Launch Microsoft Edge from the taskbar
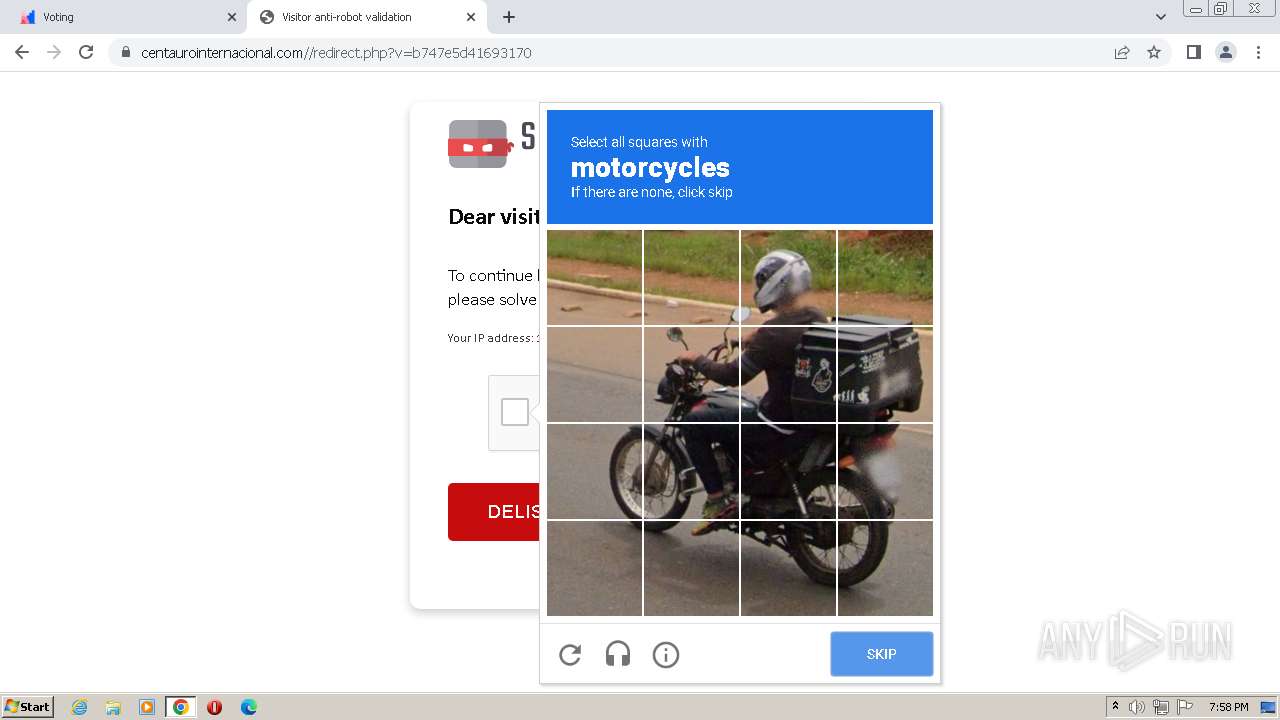Image resolution: width=1280 pixels, height=720 pixels. coord(249,707)
